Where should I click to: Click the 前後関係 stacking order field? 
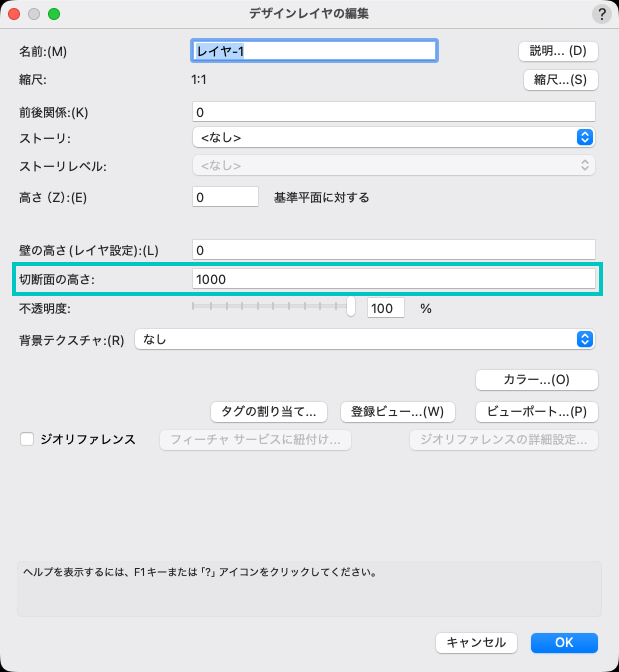(393, 111)
